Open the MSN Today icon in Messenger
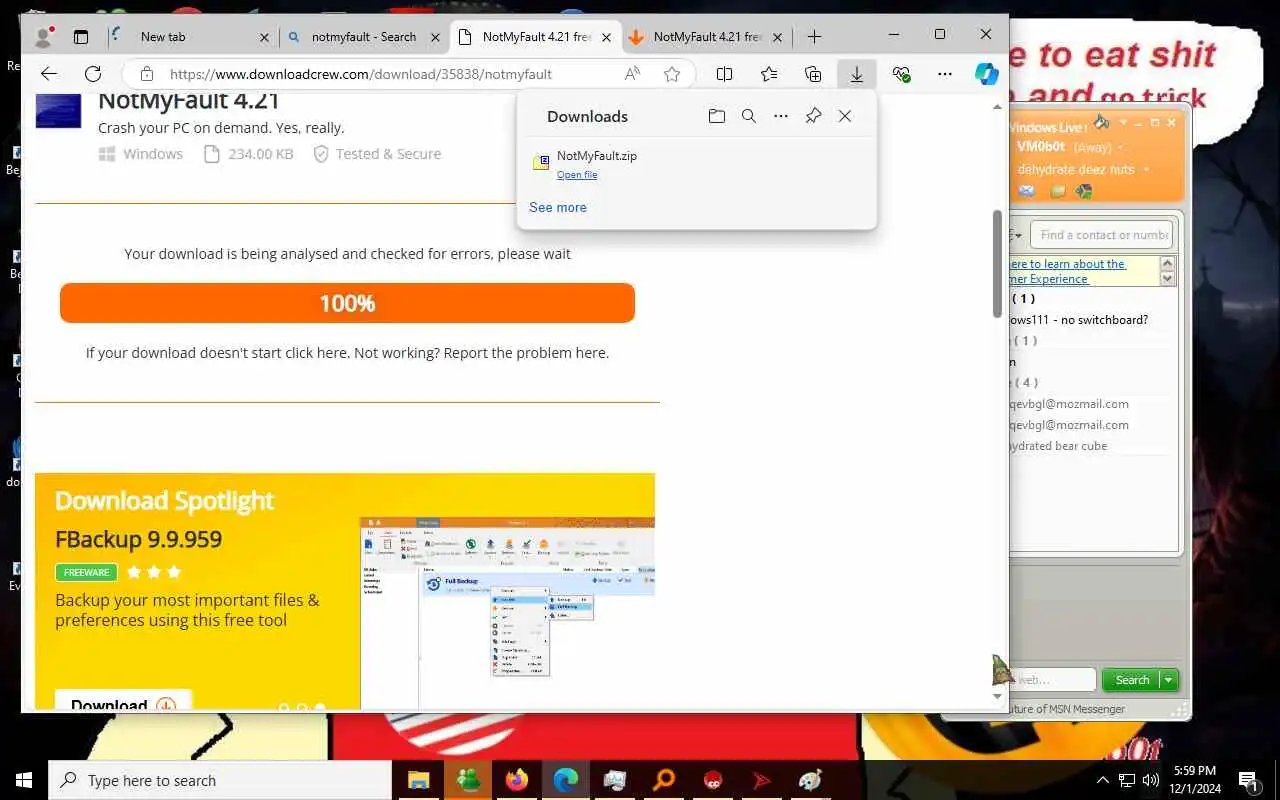1280x800 pixels. pyautogui.click(x=1083, y=191)
